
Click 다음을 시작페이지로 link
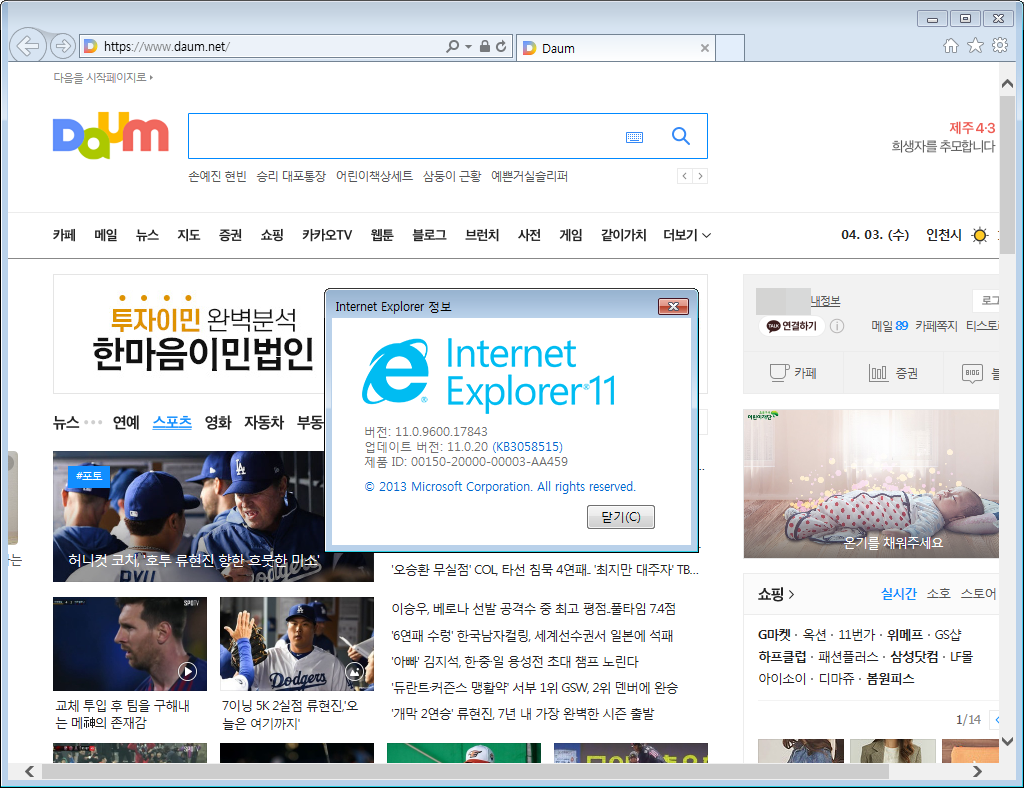click(x=103, y=77)
